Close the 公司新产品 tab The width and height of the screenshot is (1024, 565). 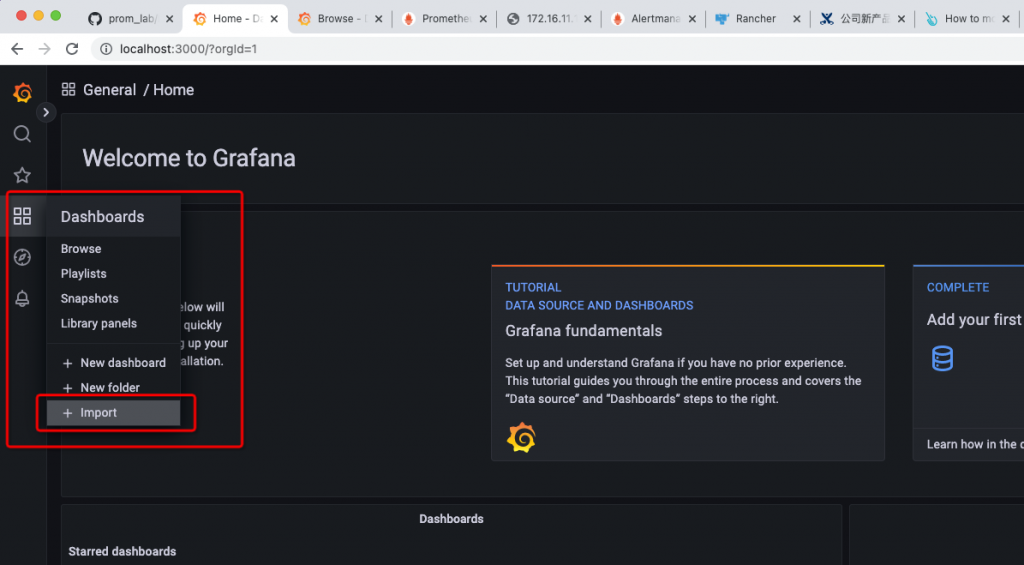[901, 19]
